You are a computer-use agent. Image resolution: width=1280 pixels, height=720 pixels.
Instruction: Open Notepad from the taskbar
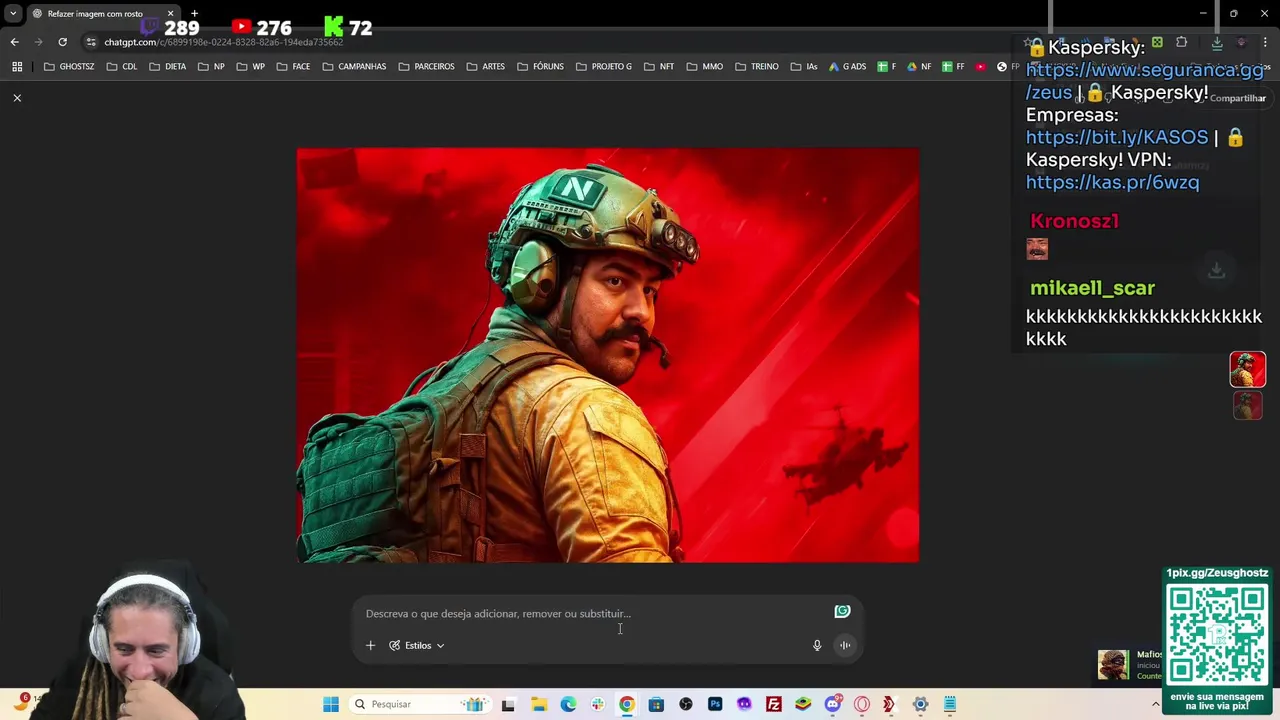tap(950, 705)
